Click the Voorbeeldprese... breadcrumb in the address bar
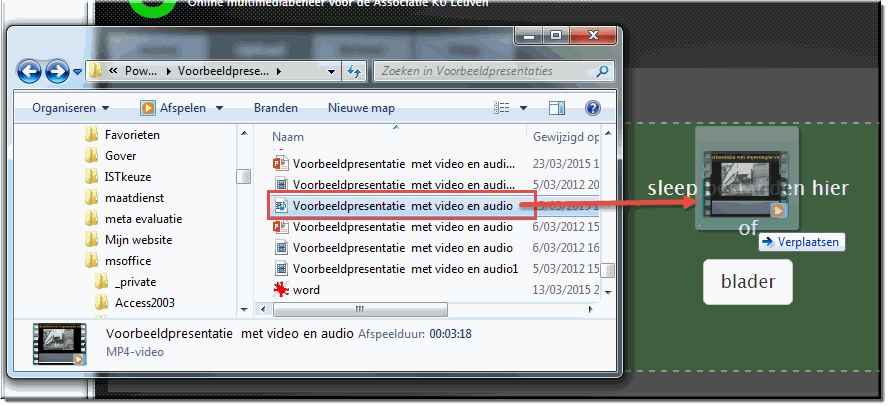 [x=223, y=72]
